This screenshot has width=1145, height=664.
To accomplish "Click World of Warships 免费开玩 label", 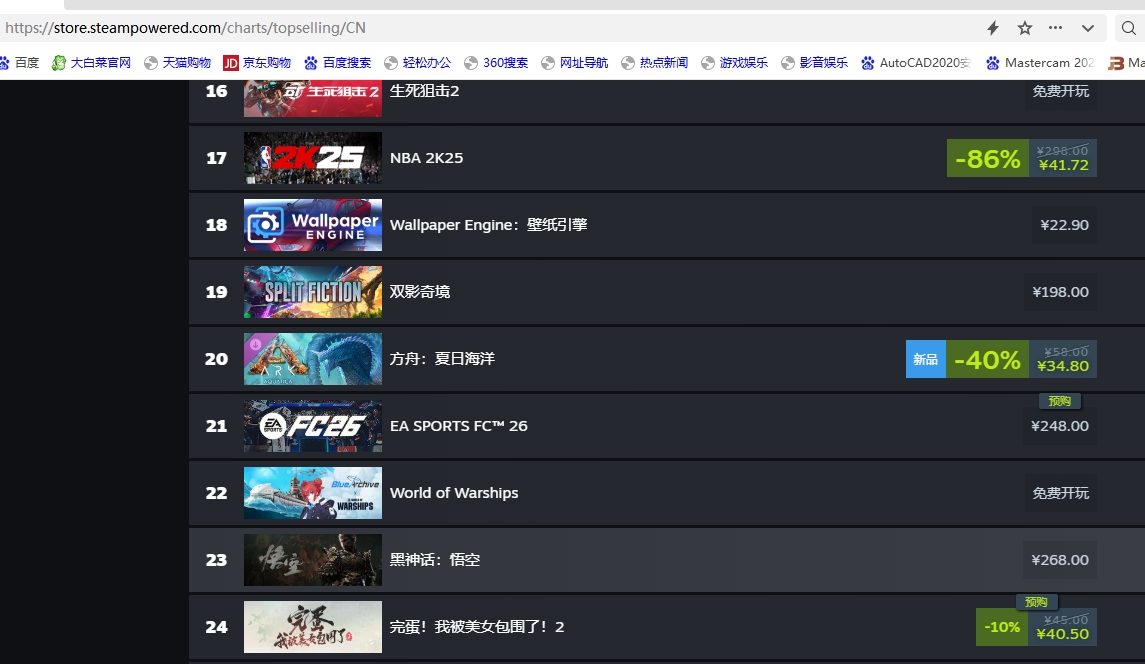I will point(1060,493).
